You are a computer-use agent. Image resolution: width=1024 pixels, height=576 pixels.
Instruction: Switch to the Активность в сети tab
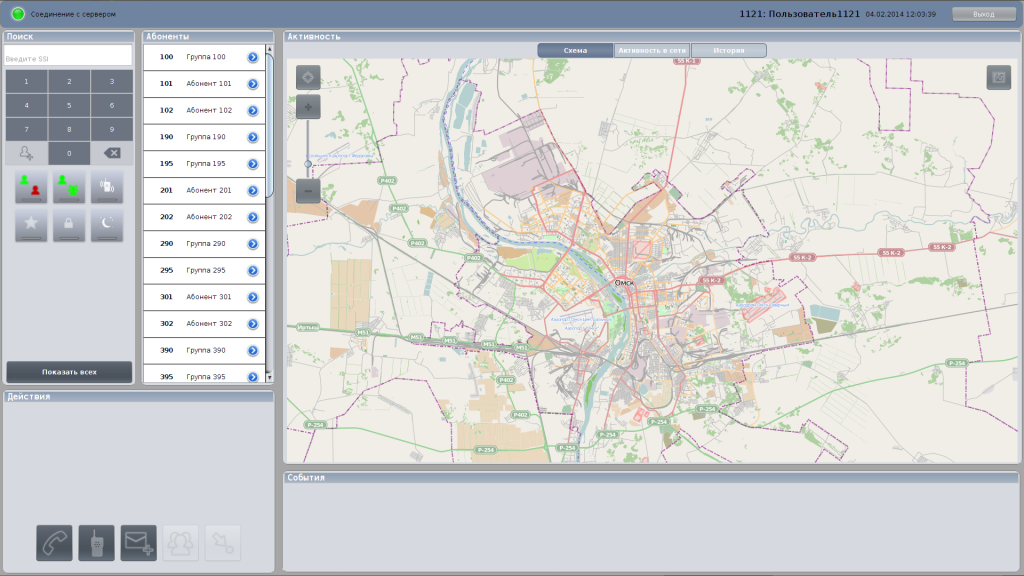point(652,50)
